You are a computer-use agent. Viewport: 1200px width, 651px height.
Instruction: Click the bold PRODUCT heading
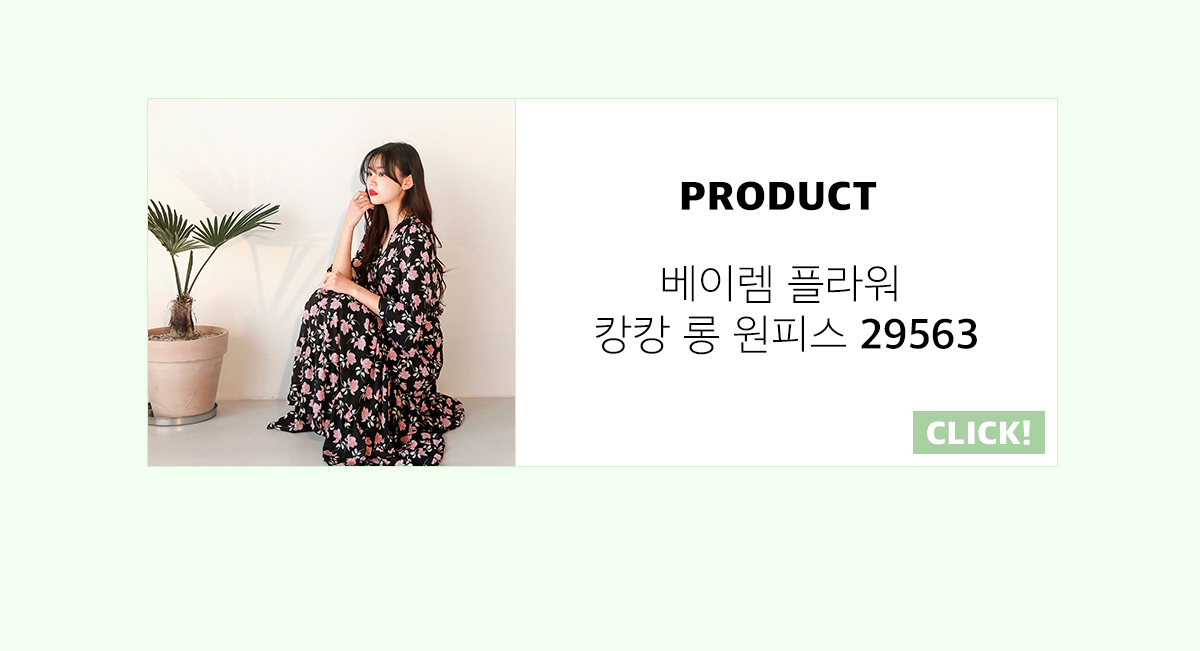pyautogui.click(x=778, y=197)
